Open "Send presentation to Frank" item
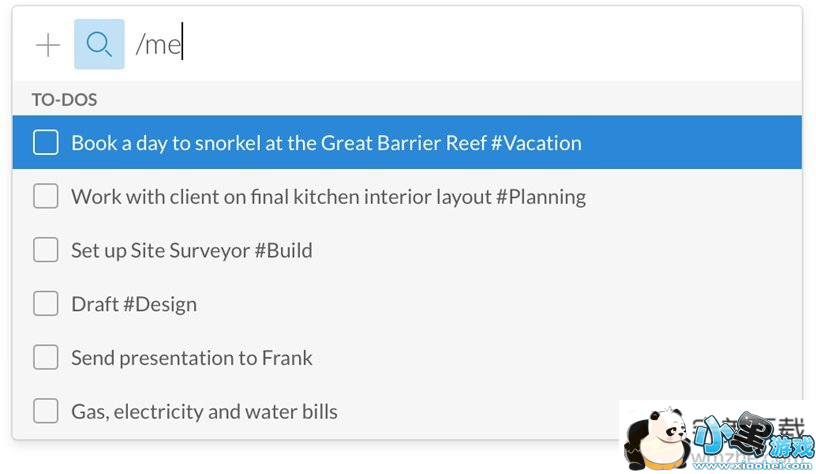Image resolution: width=816 pixels, height=474 pixels. click(192, 358)
